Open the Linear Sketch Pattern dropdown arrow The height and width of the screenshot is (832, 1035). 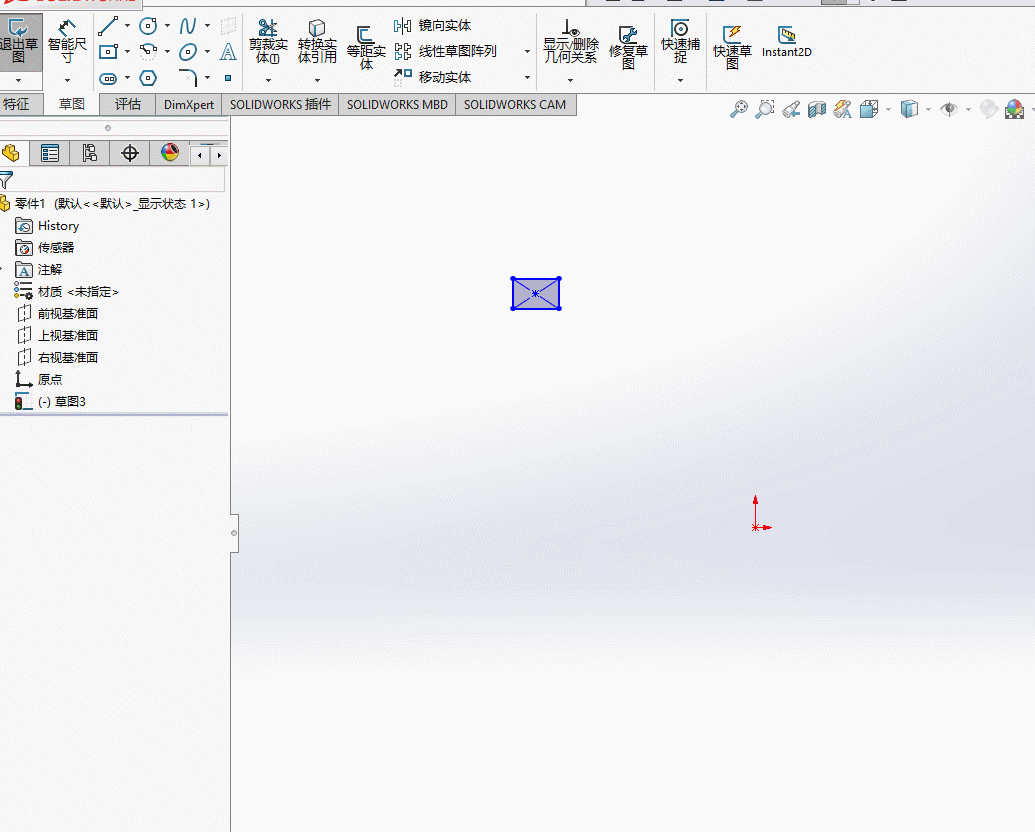[x=527, y=52]
